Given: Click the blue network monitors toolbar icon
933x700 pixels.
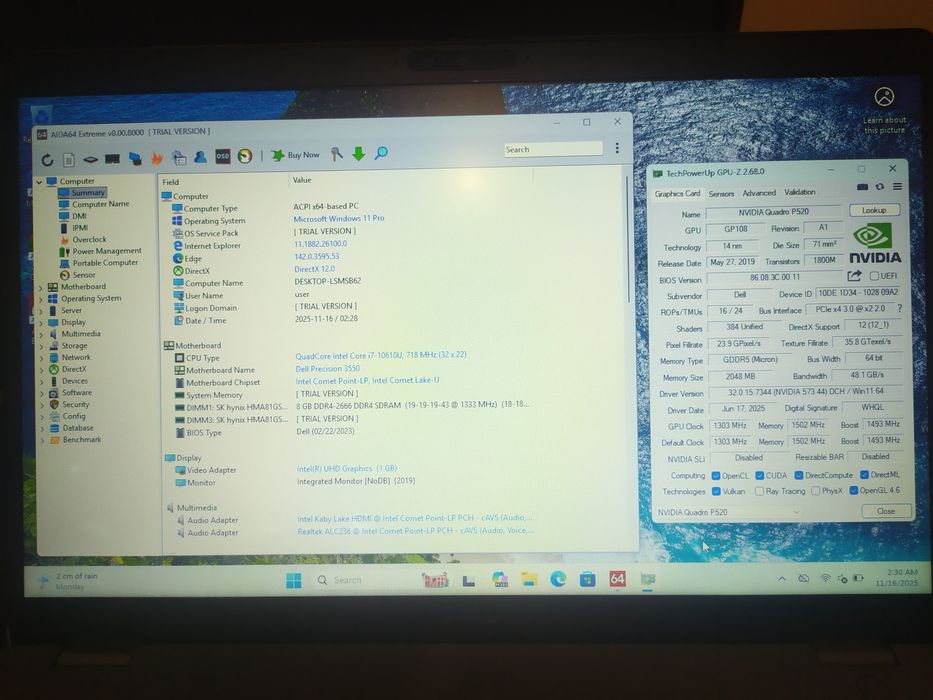Looking at the screenshot, I should click(135, 158).
